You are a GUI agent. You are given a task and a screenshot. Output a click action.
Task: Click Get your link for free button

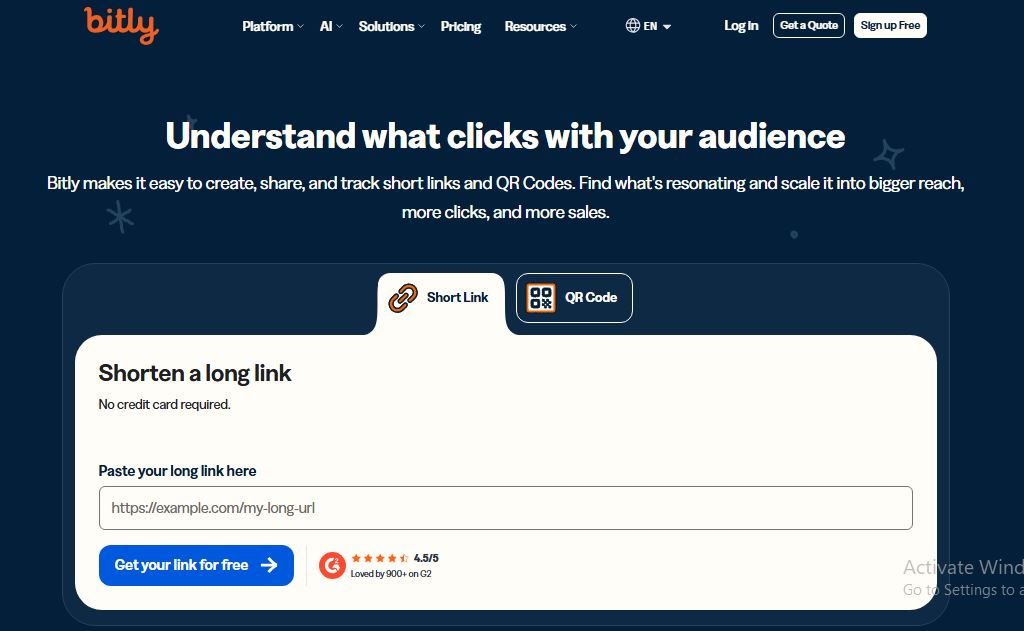tap(196, 565)
